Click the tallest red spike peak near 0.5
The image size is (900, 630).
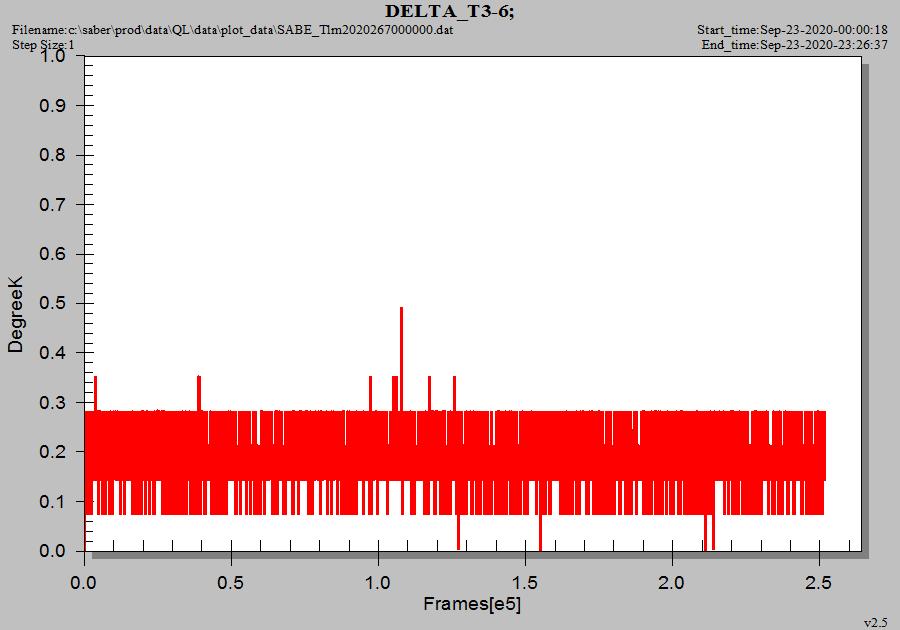(x=401, y=309)
